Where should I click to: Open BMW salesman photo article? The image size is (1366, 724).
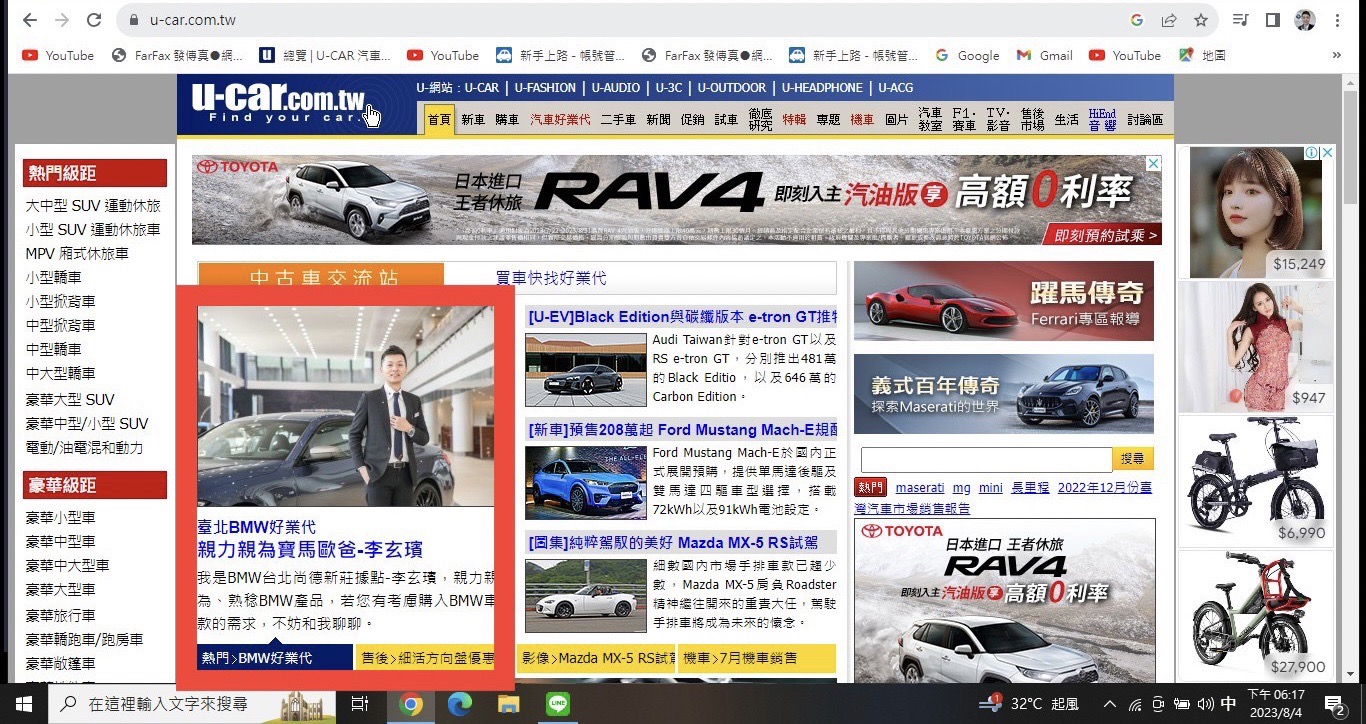coord(346,406)
